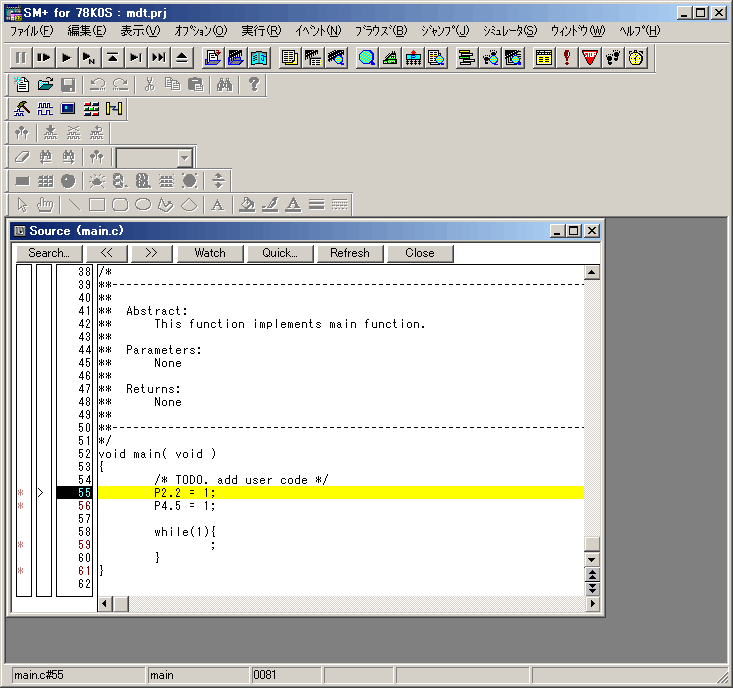Open the オプション(O) menu
The width and height of the screenshot is (733, 688).
point(201,31)
